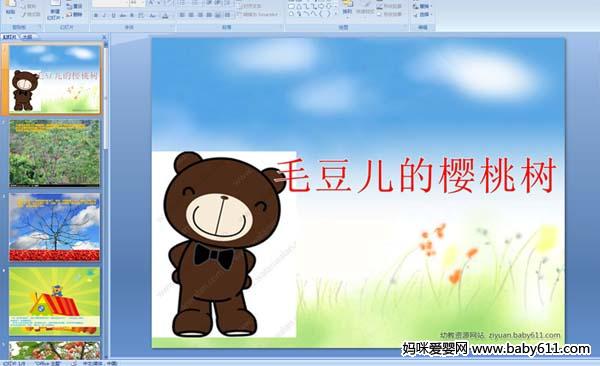Toggle italic formatting in the ribbon

click(104, 15)
